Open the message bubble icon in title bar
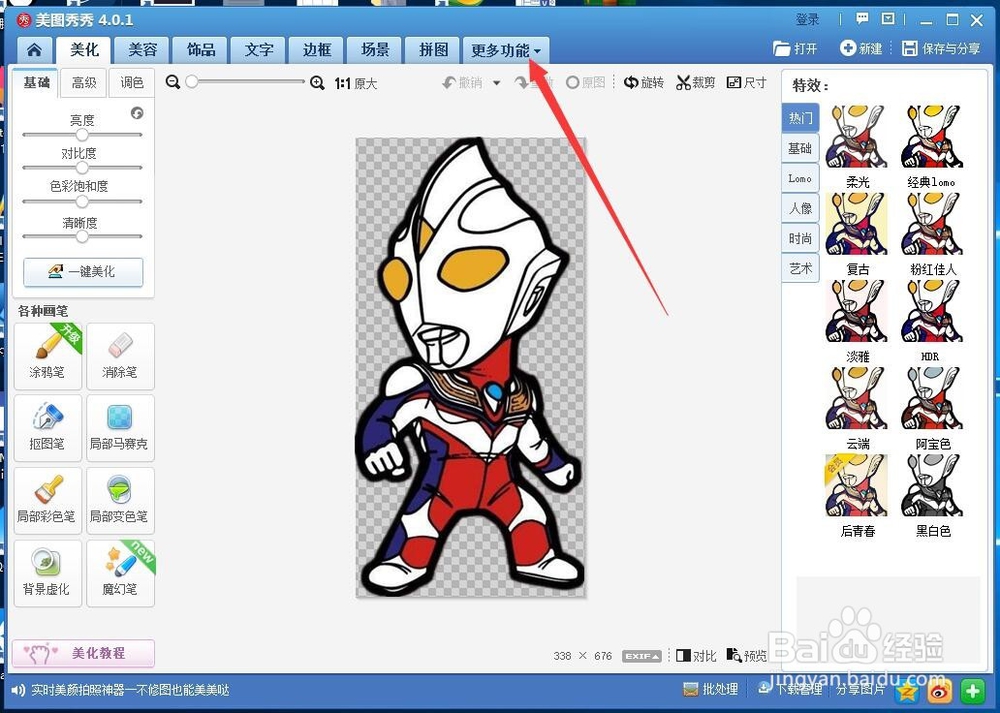Viewport: 1000px width, 713px height. point(862,19)
